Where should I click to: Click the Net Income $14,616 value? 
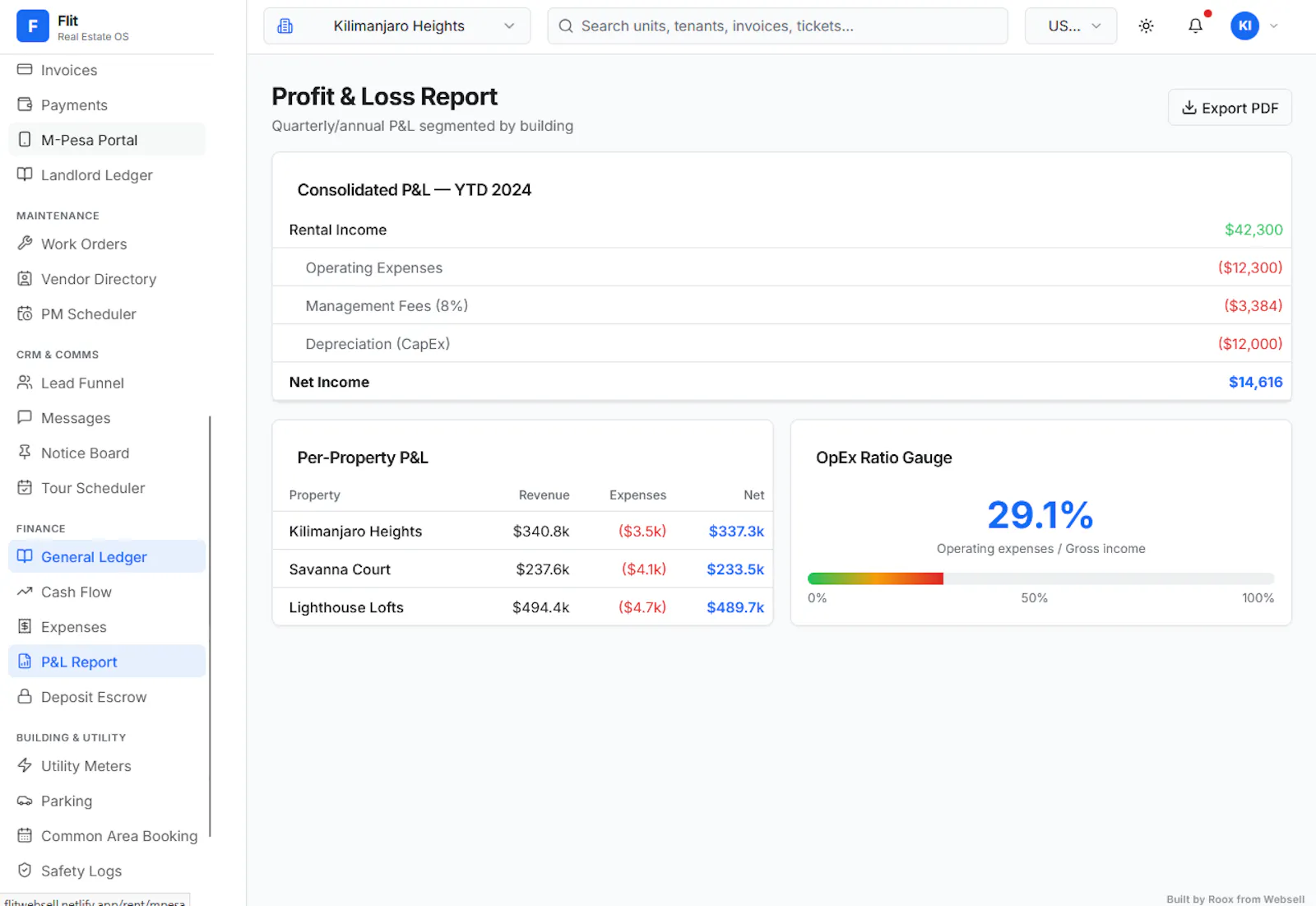[1255, 382]
